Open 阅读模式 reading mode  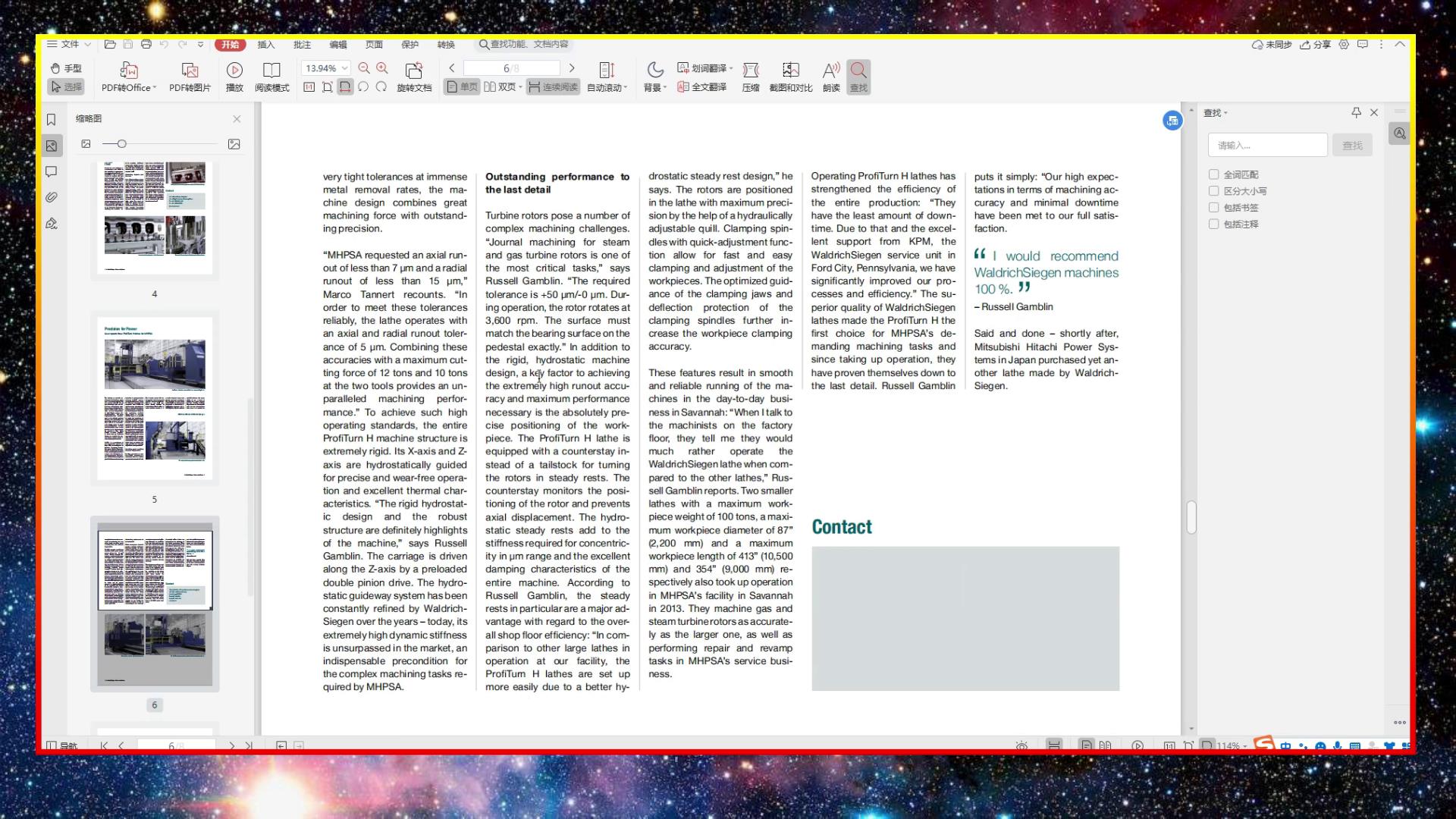point(271,71)
